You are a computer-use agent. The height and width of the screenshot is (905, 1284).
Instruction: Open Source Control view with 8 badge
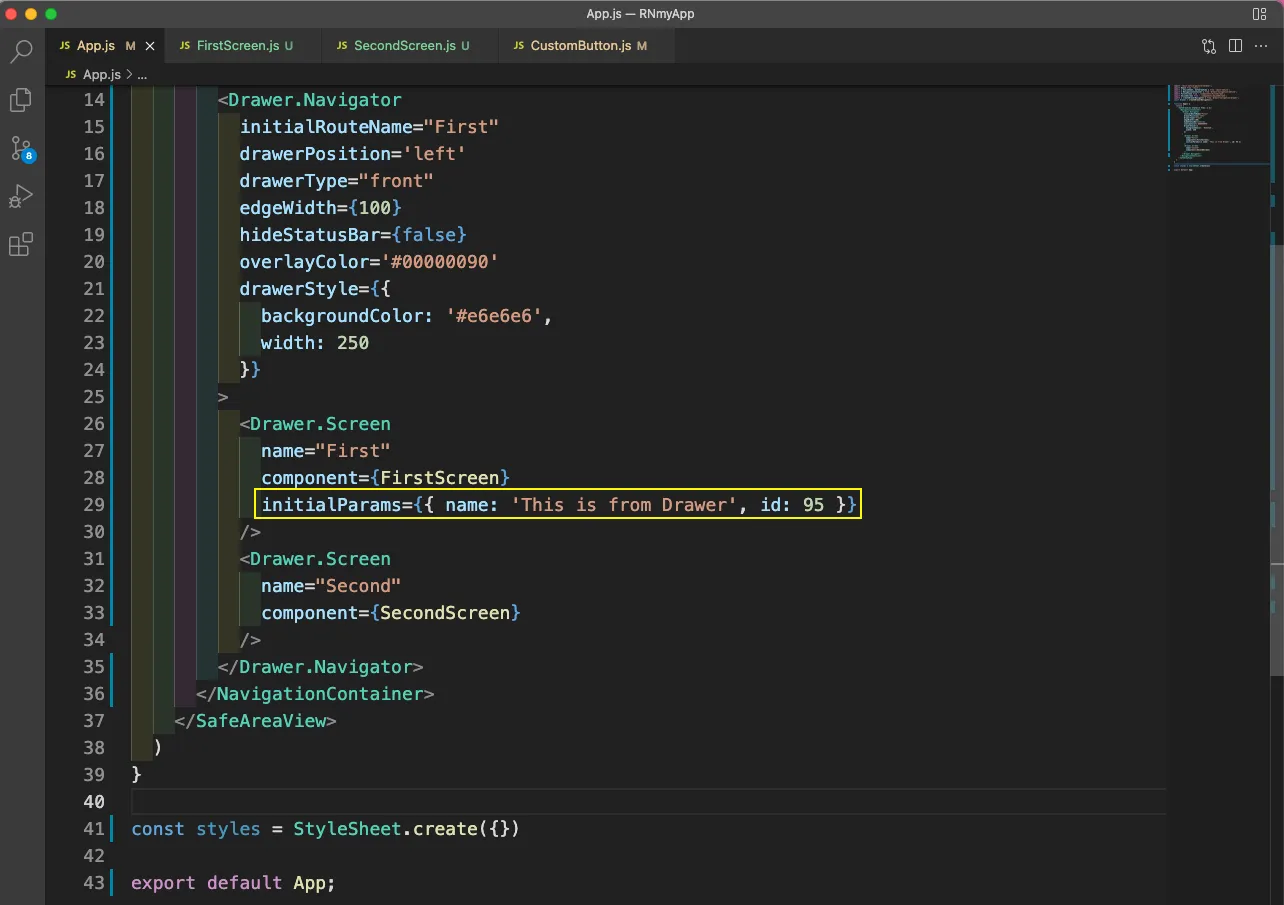pyautogui.click(x=21, y=149)
